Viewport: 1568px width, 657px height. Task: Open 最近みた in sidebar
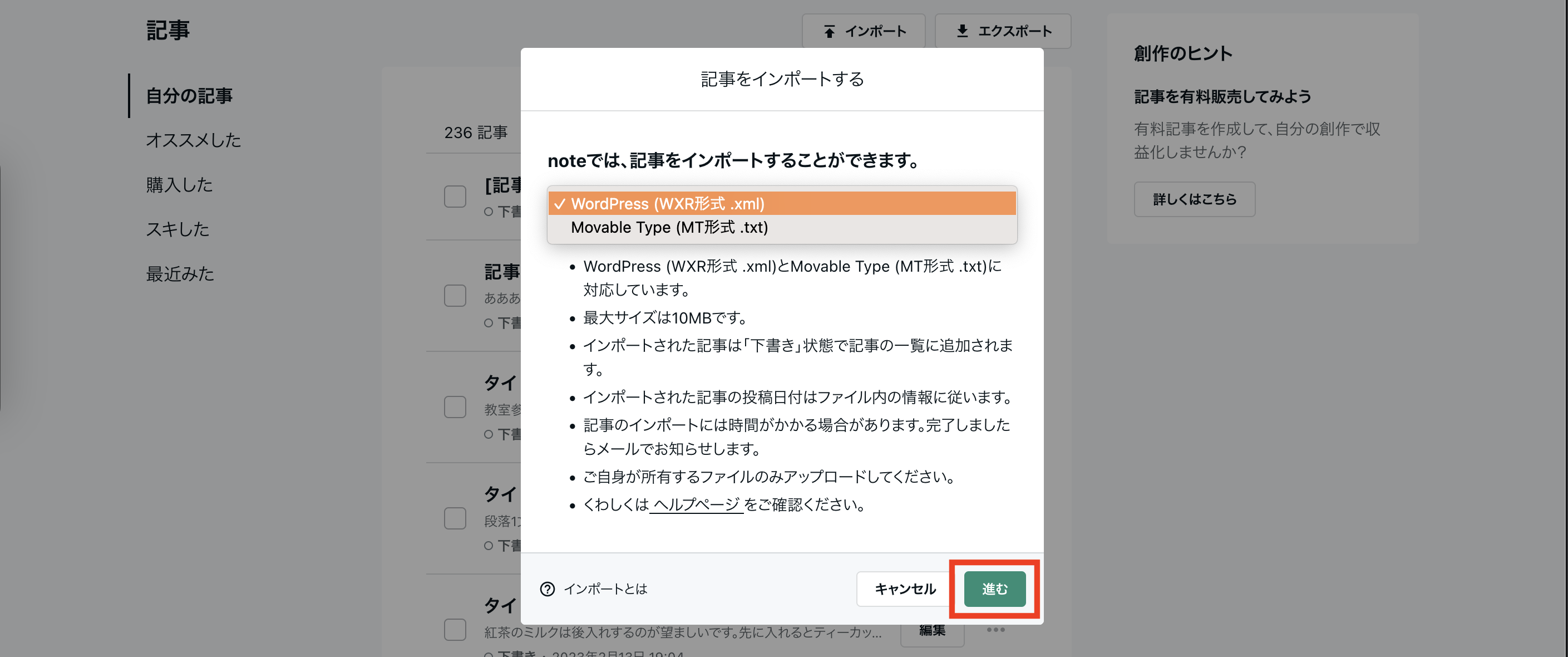pos(180,273)
